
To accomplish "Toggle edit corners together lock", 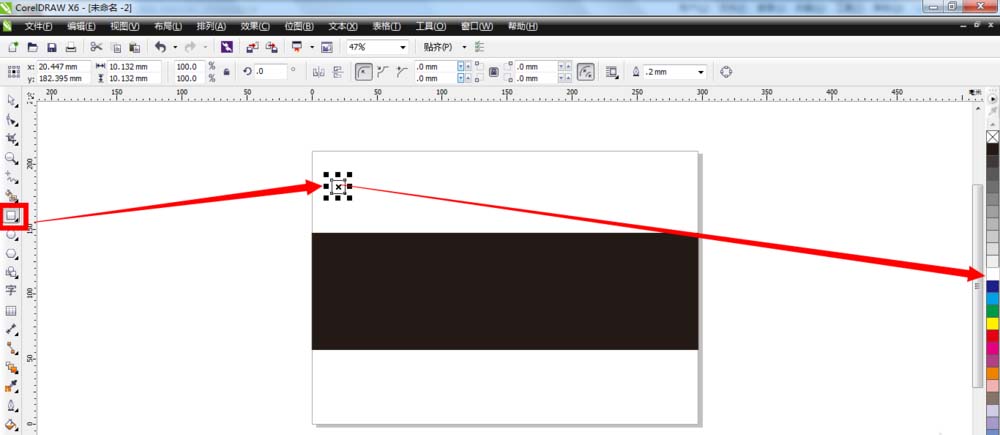I will 493,72.
